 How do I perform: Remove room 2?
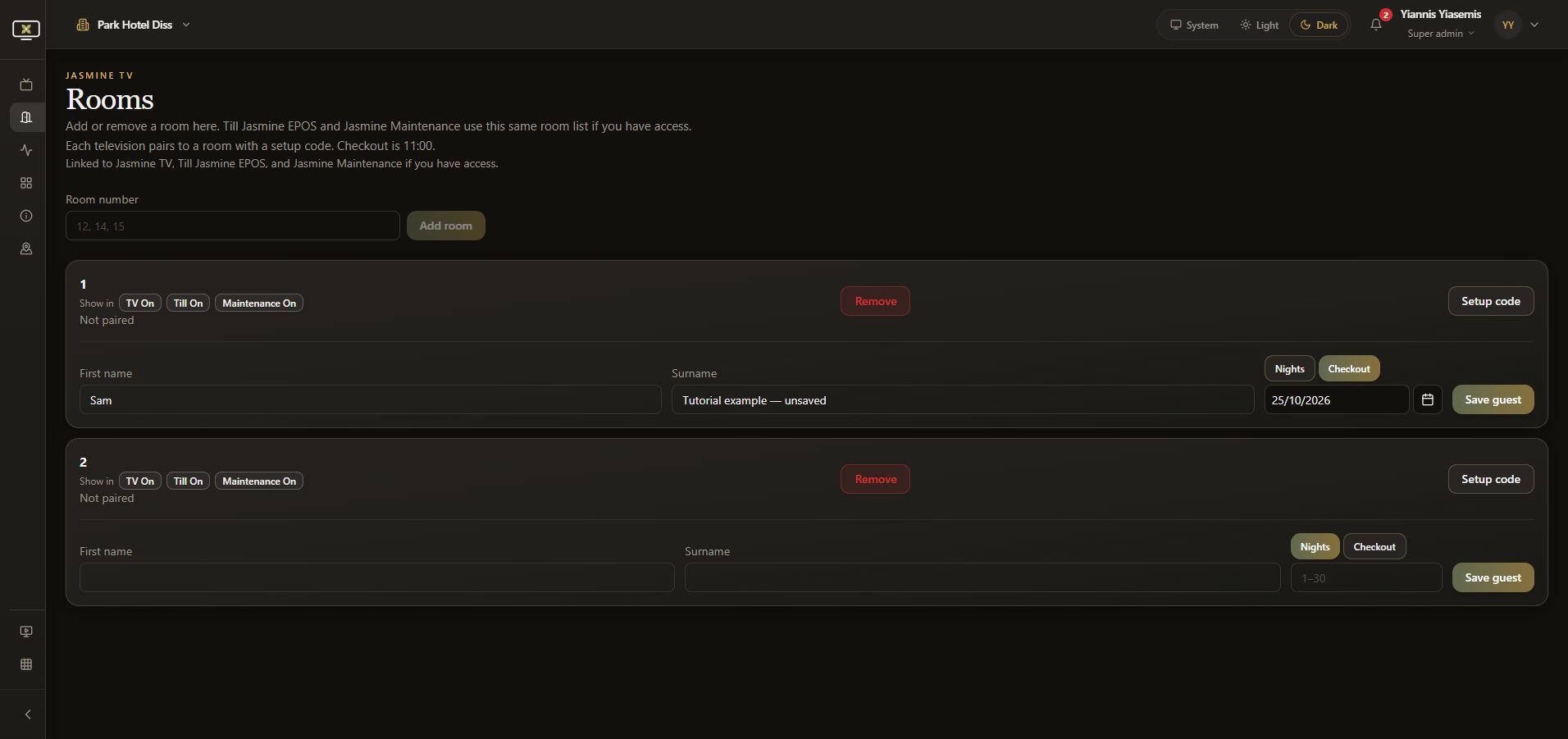(876, 479)
